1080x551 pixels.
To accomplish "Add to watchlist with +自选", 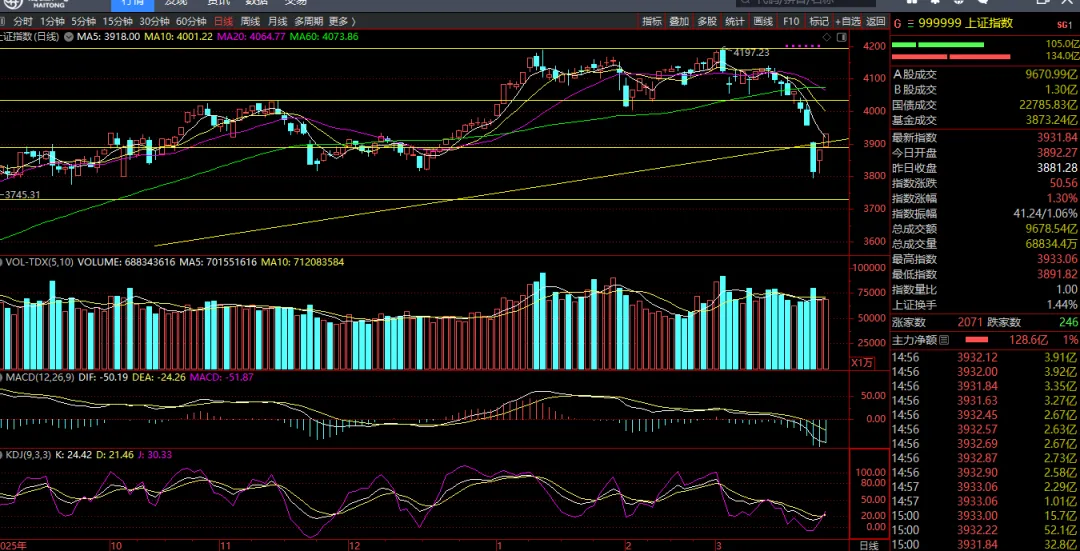I will pyautogui.click(x=848, y=21).
